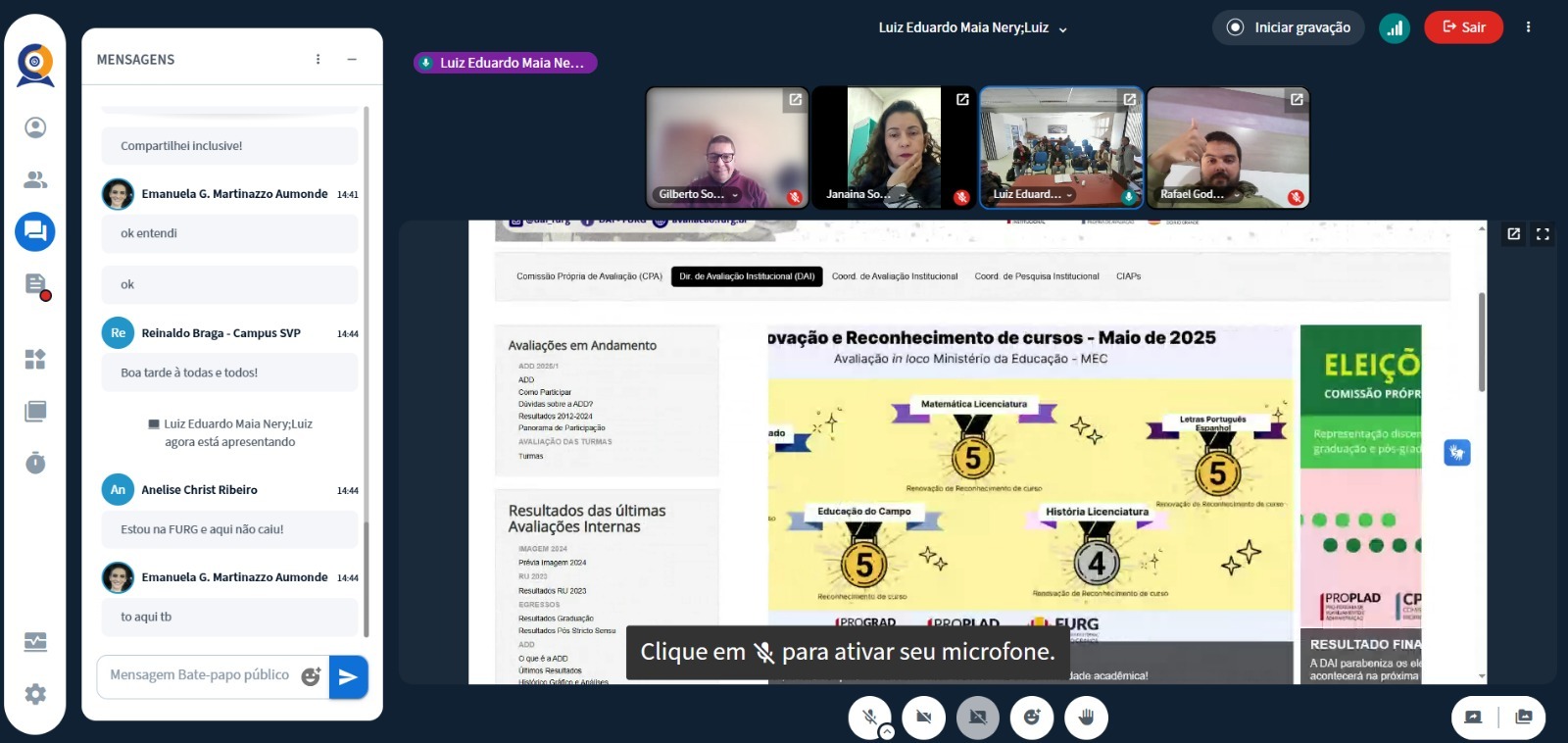Open the three-dot menu beside Sair
Viewport: 1568px width, 743px height.
pyautogui.click(x=1528, y=27)
